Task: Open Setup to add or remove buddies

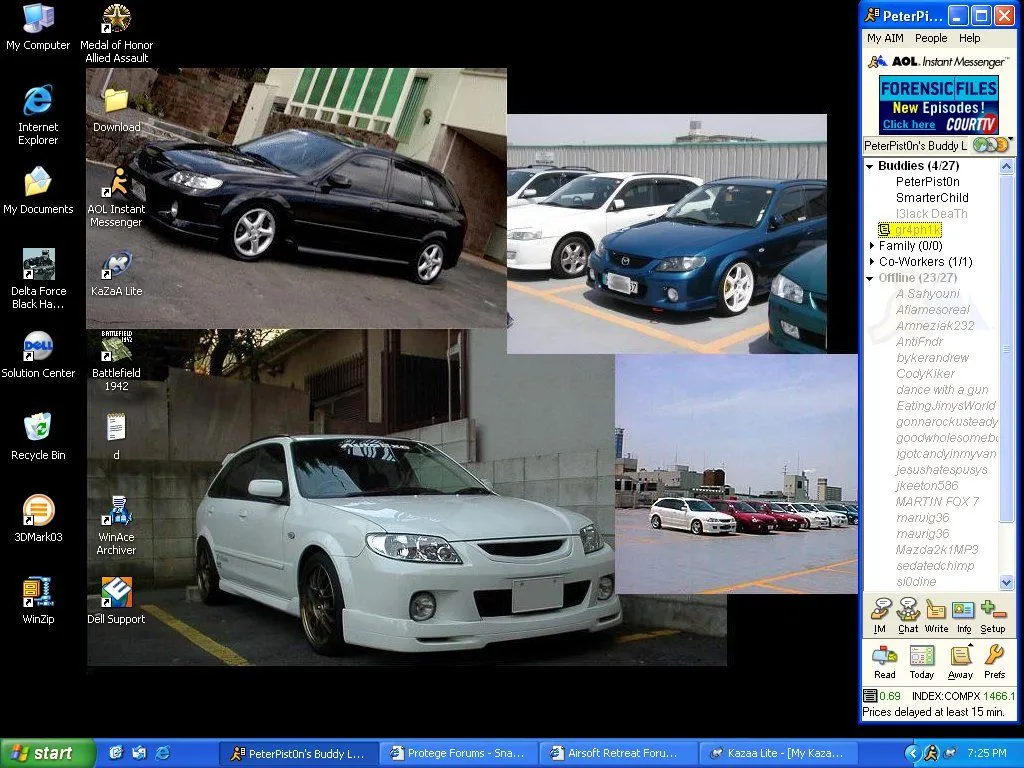Action: [x=993, y=615]
